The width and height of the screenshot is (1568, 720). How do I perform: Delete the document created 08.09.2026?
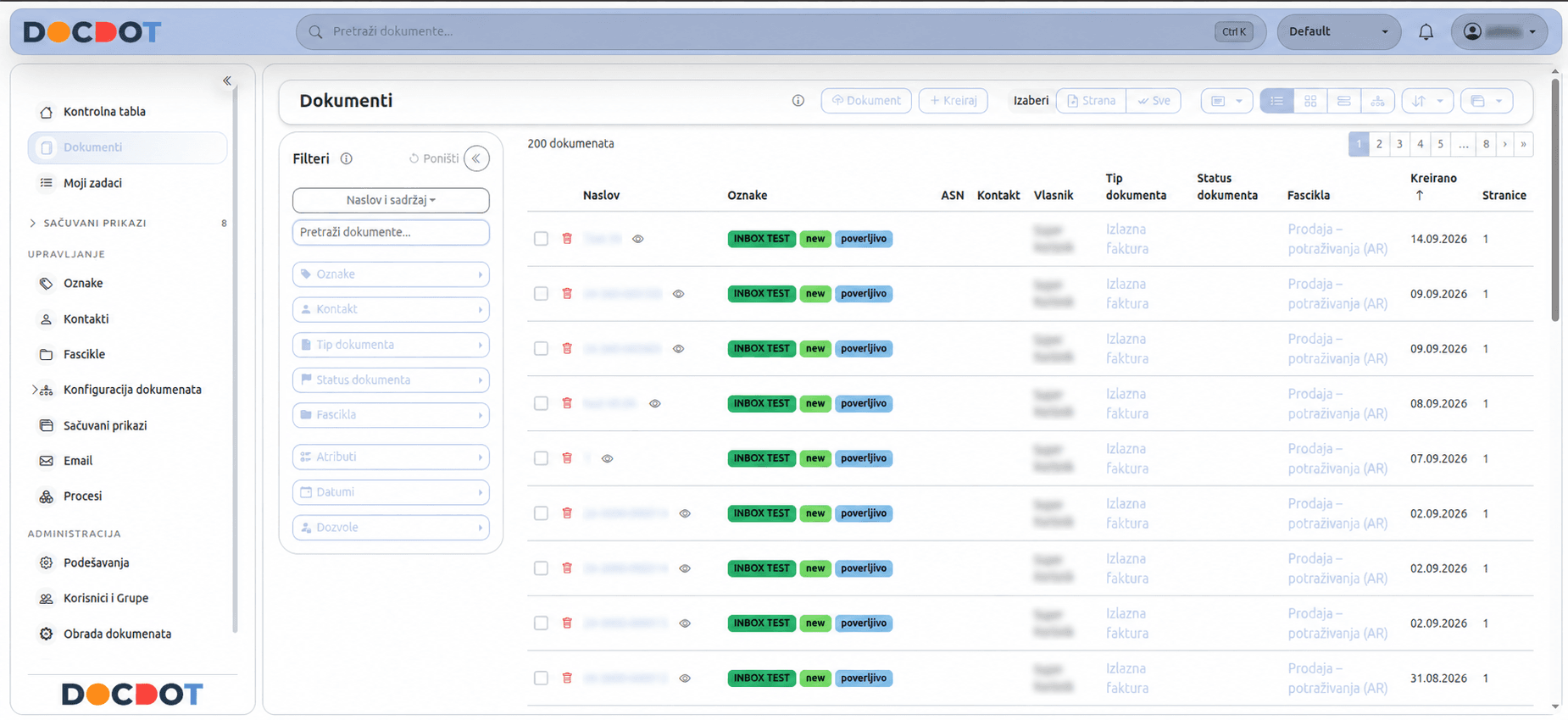567,404
